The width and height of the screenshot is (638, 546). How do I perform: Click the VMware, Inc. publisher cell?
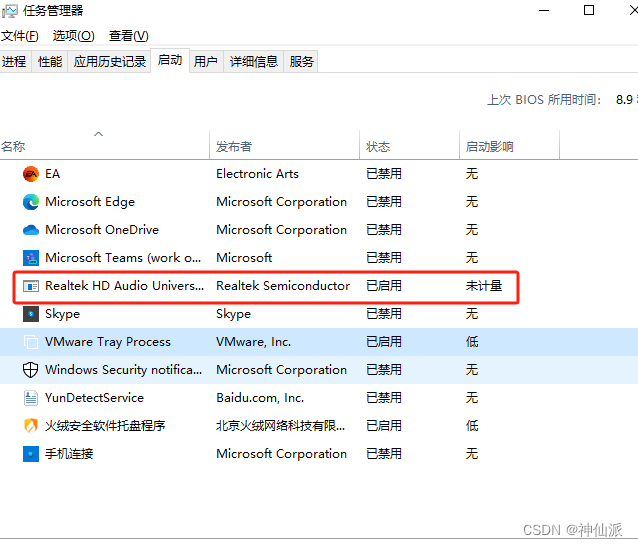[253, 342]
